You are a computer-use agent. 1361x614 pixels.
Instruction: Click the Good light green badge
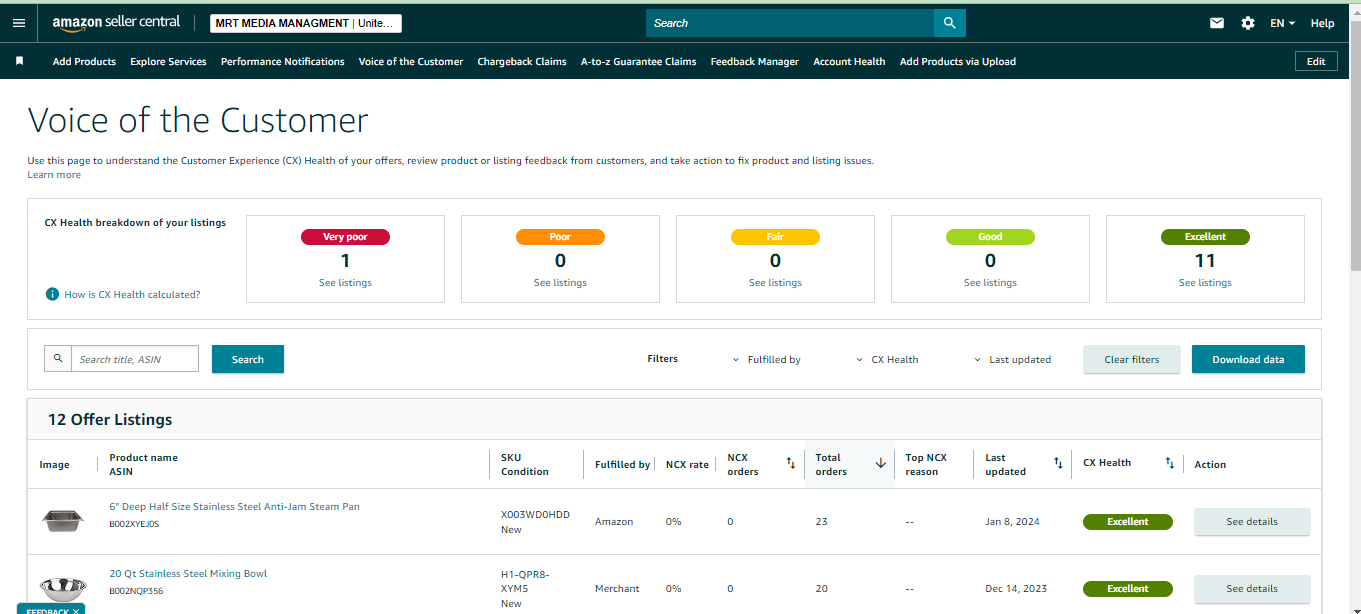point(990,237)
